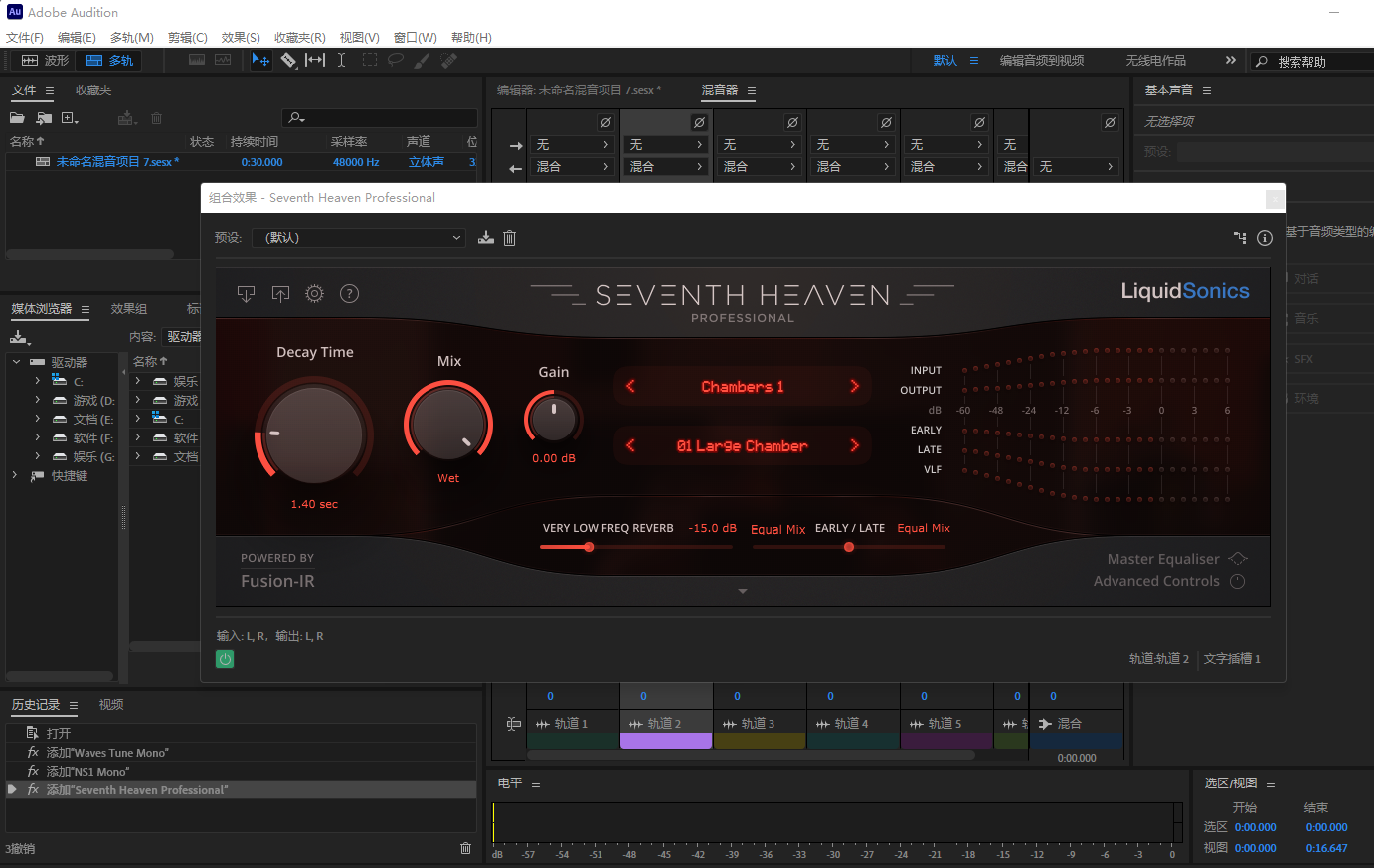1374x868 pixels.
Task: Select the Spot Healing Brush tool
Action: [x=448, y=61]
